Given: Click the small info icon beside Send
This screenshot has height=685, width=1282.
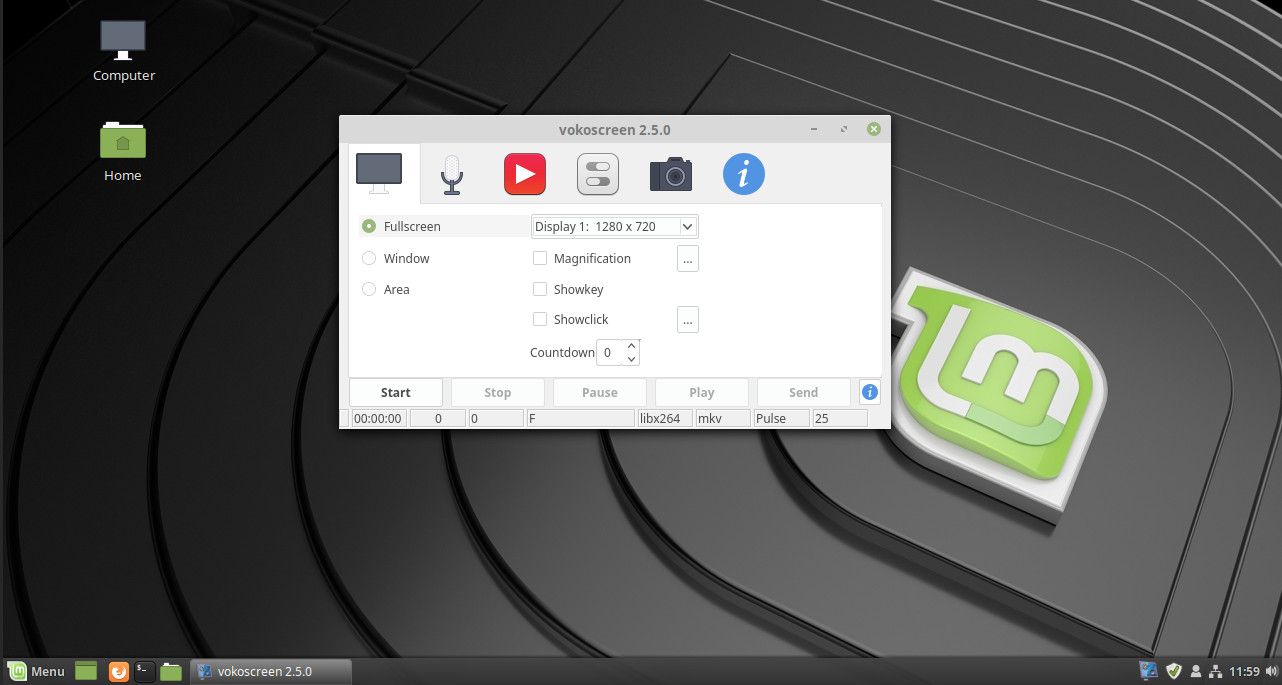Looking at the screenshot, I should [x=870, y=392].
